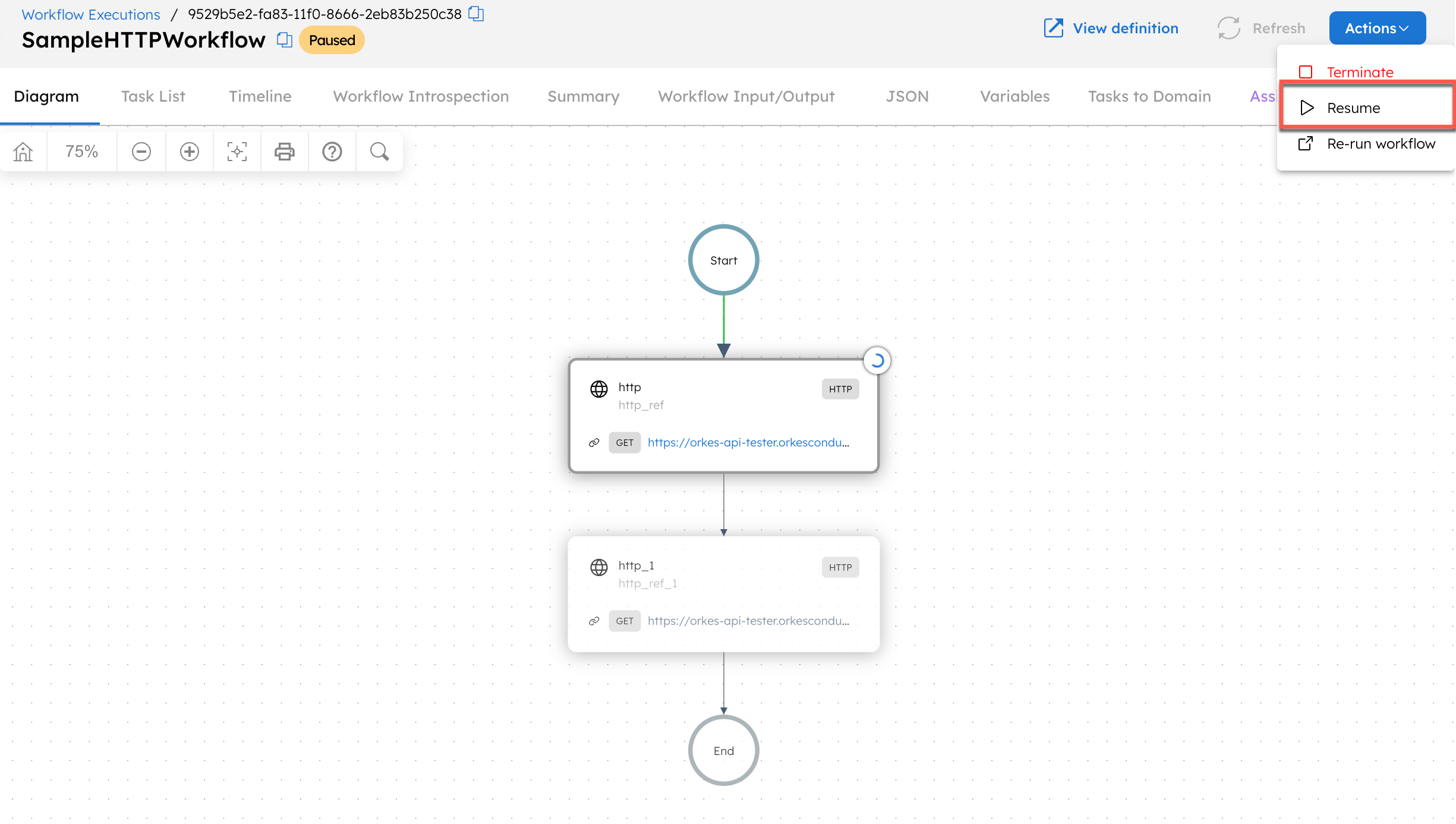Click the 75% zoom level indicator
This screenshot has width=1456, height=824.
pyautogui.click(x=81, y=151)
